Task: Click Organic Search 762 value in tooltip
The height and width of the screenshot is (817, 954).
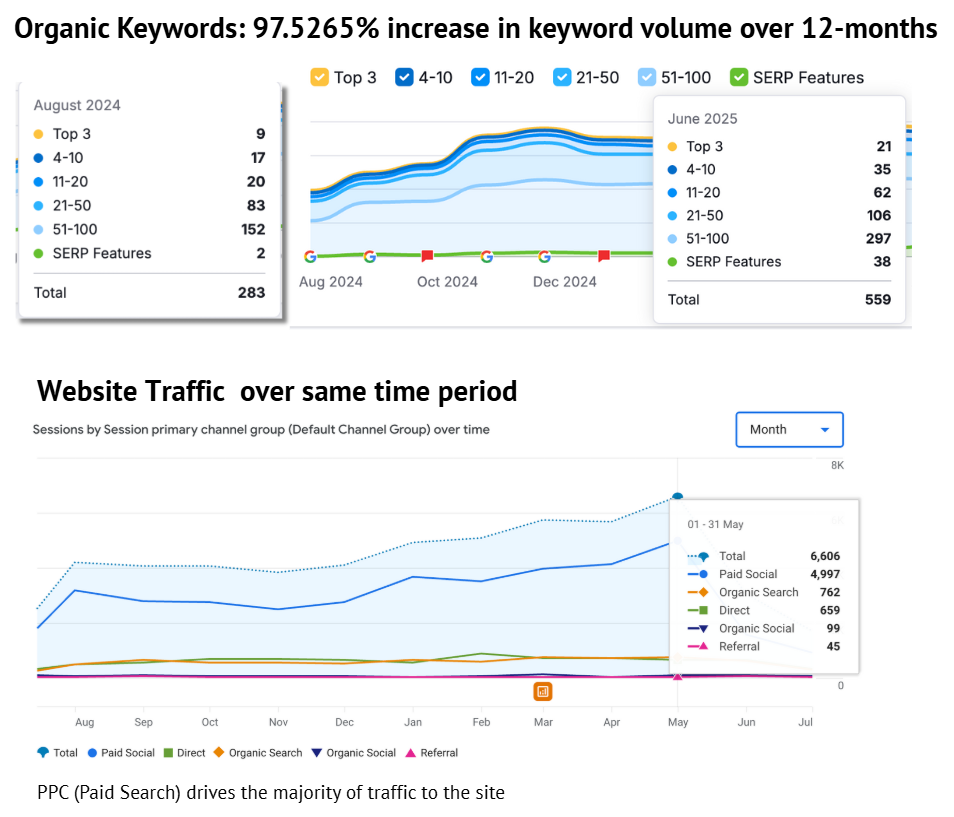Action: point(830,592)
